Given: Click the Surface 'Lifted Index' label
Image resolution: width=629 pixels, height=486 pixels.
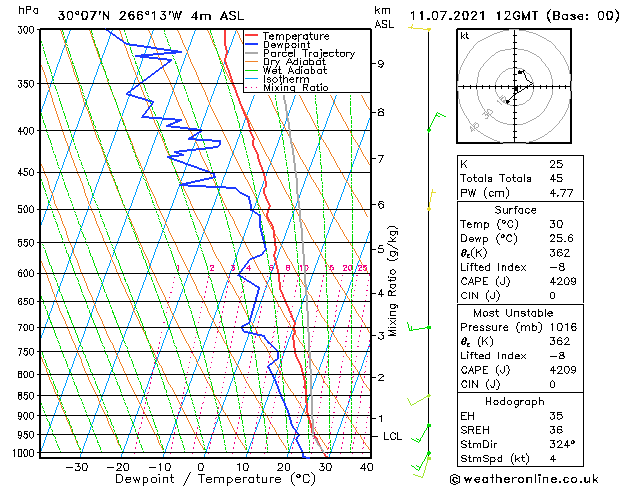Looking at the screenshot, I should (493, 267).
